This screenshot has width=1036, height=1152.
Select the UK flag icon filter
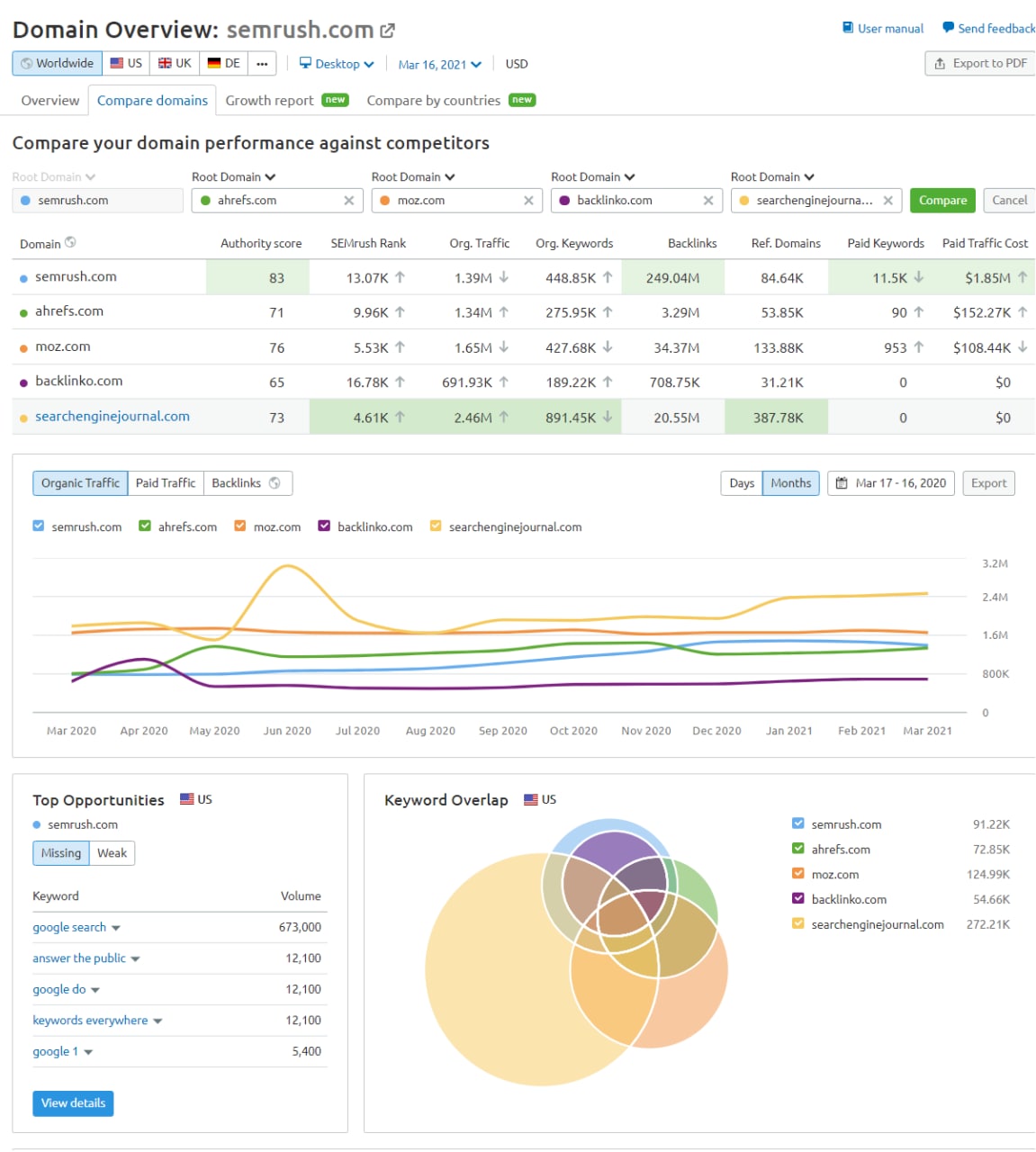[165, 63]
